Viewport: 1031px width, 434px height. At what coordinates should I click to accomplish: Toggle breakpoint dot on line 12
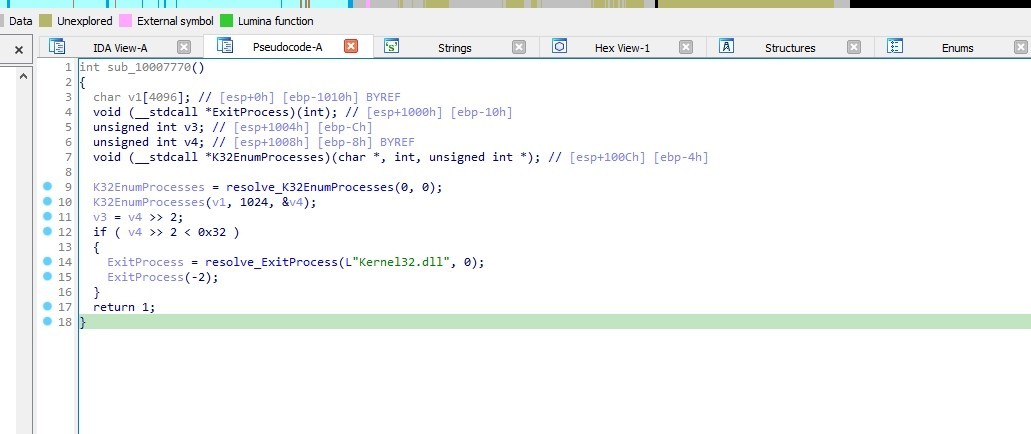[x=47, y=231]
